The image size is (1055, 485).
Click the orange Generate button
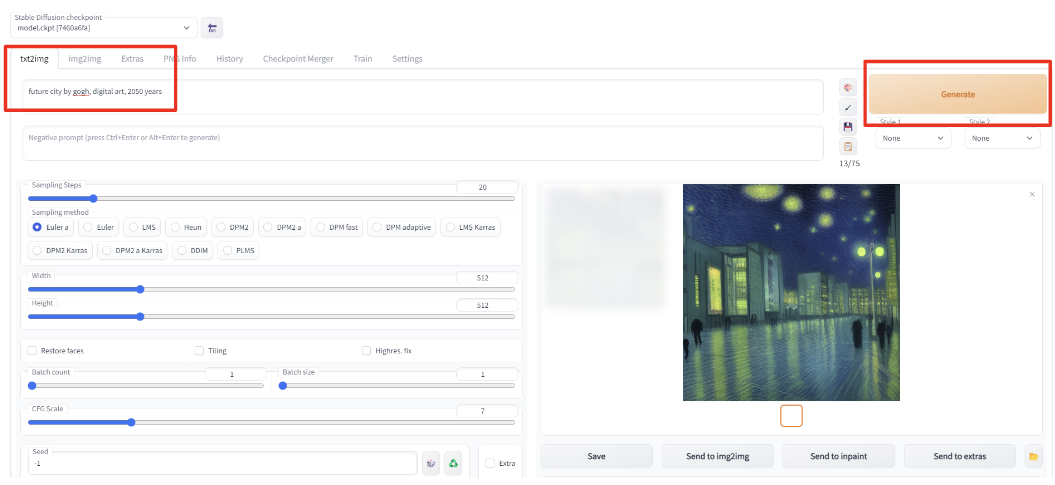click(x=957, y=94)
